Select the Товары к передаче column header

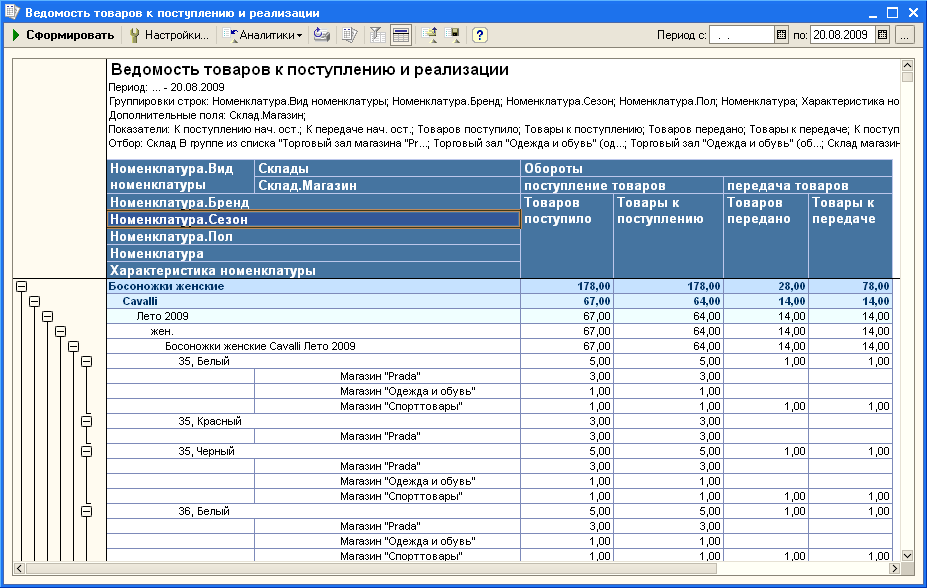point(850,236)
